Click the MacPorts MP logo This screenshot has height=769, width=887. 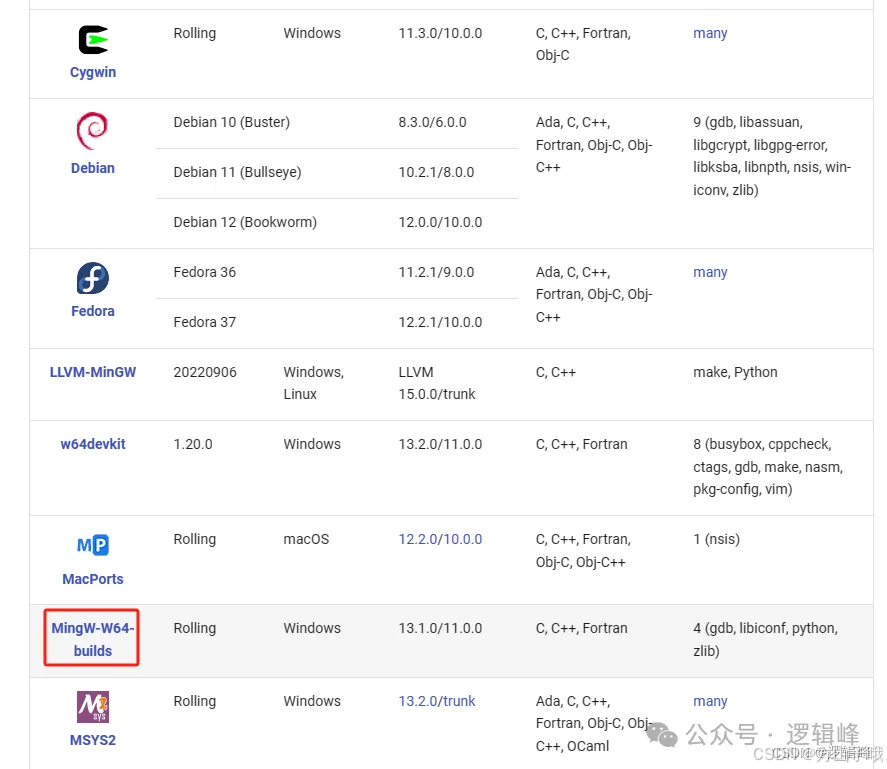93,545
